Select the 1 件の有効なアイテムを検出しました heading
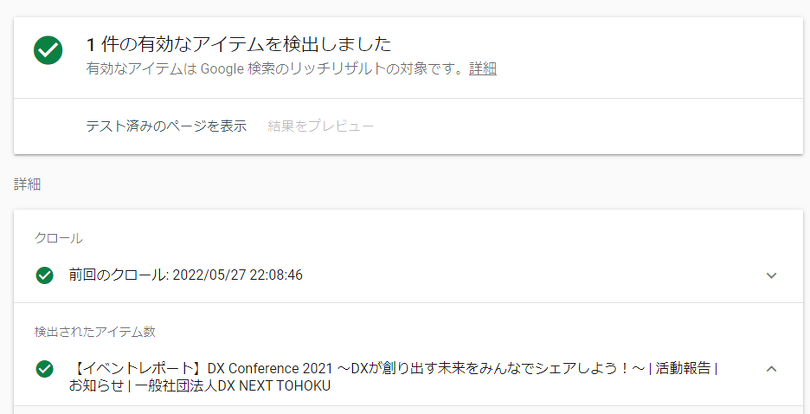Screen dimensions: 810x414 [x=238, y=44]
